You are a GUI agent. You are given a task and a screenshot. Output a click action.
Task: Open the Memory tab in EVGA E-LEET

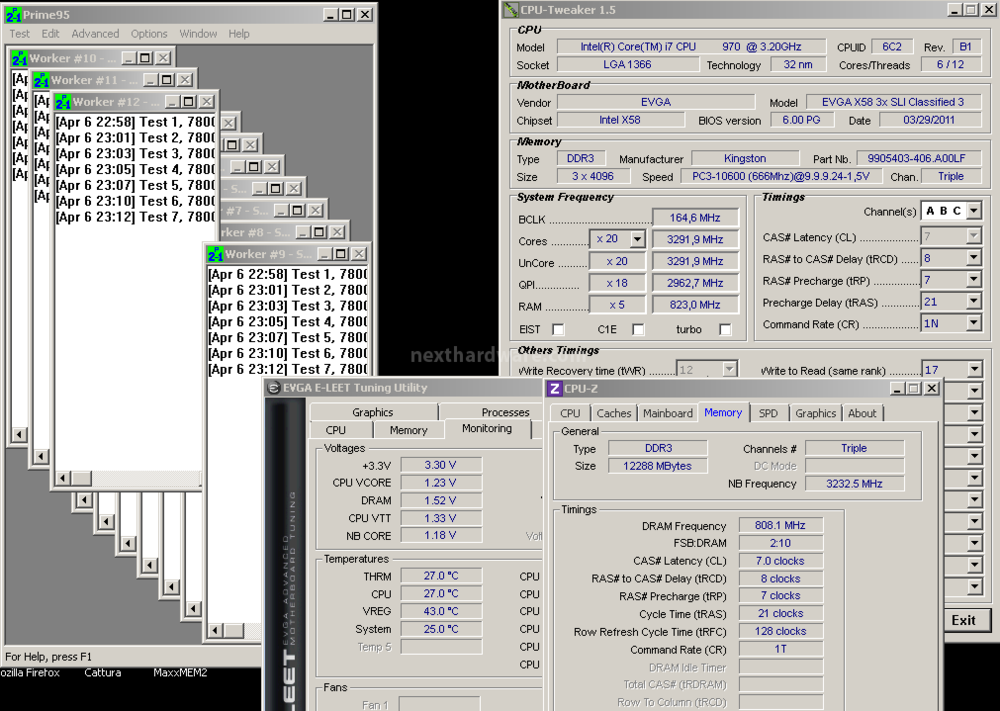(x=408, y=430)
